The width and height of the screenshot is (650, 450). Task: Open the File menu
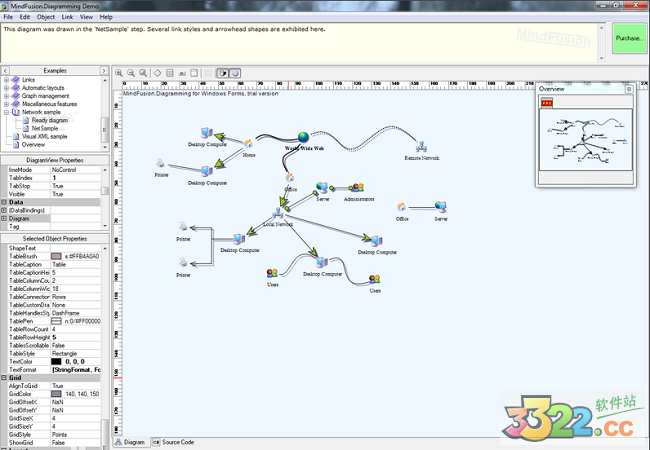(x=8, y=17)
